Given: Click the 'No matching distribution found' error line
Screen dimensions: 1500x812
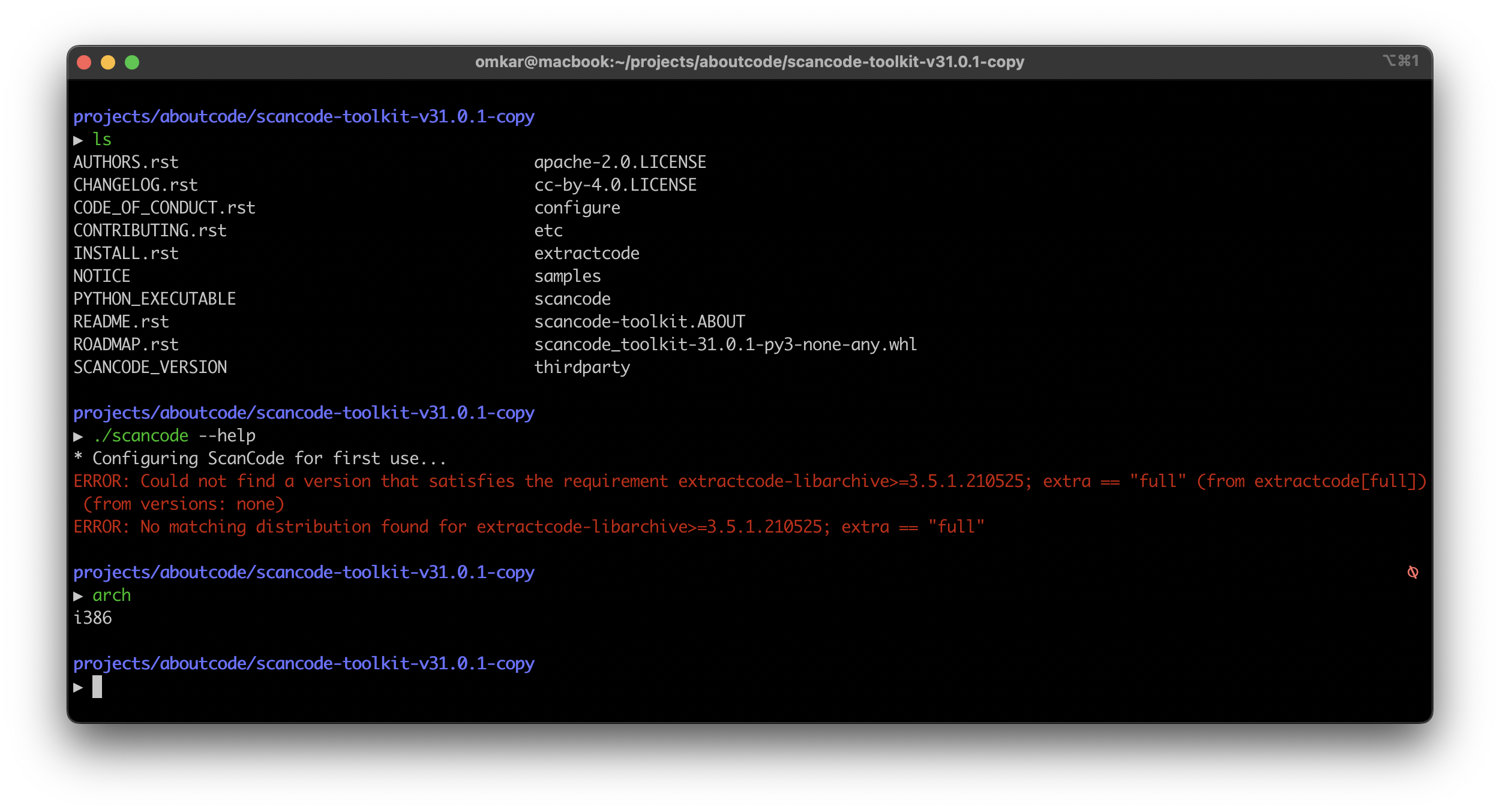Looking at the screenshot, I should point(529,527).
